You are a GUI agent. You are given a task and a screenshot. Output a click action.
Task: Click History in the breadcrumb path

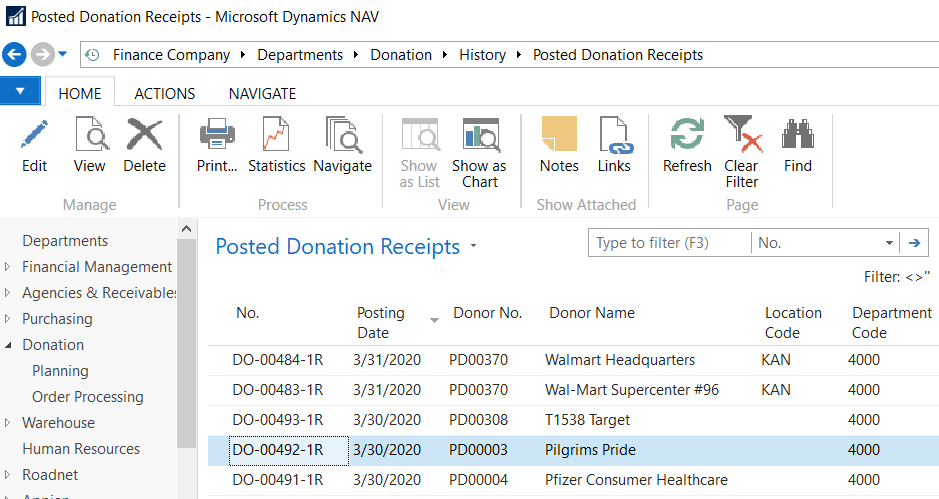[x=482, y=55]
